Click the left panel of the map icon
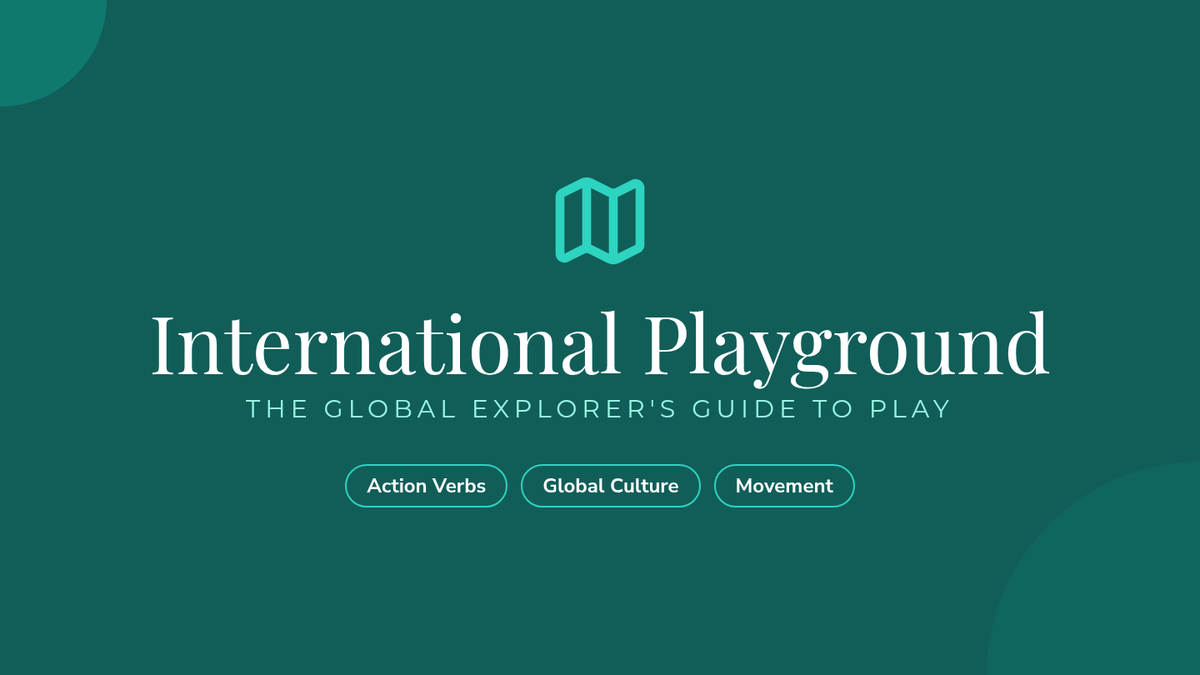Viewport: 1200px width, 675px height. [x=571, y=221]
